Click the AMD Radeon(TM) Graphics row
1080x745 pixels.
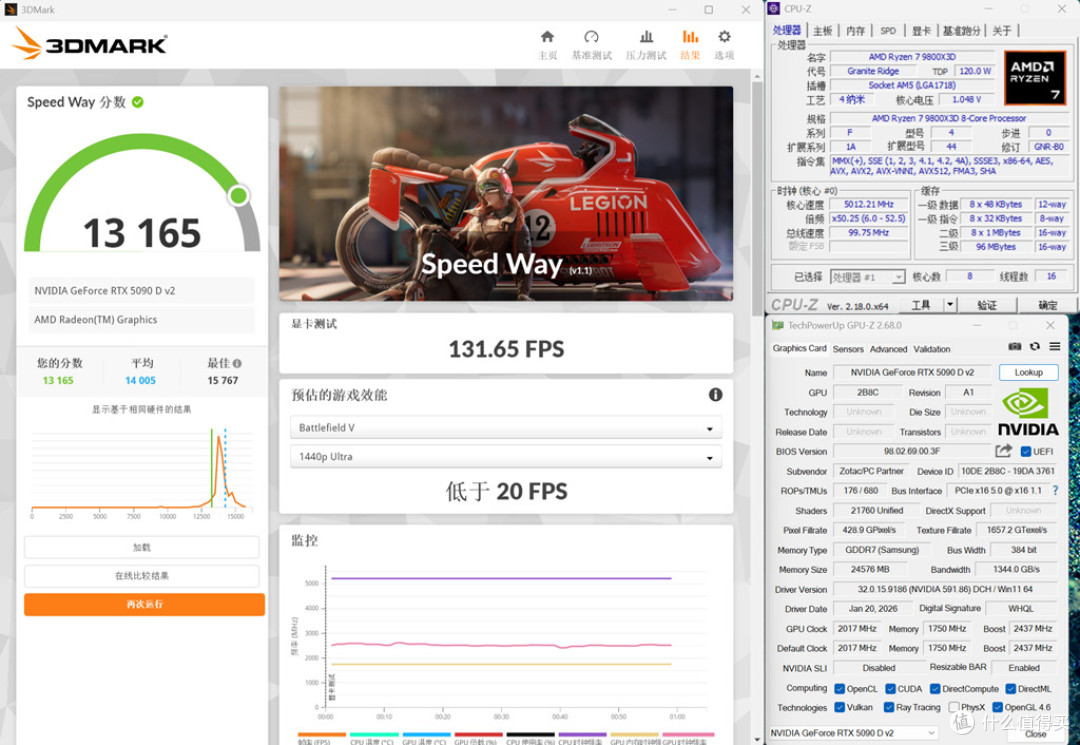coord(141,319)
